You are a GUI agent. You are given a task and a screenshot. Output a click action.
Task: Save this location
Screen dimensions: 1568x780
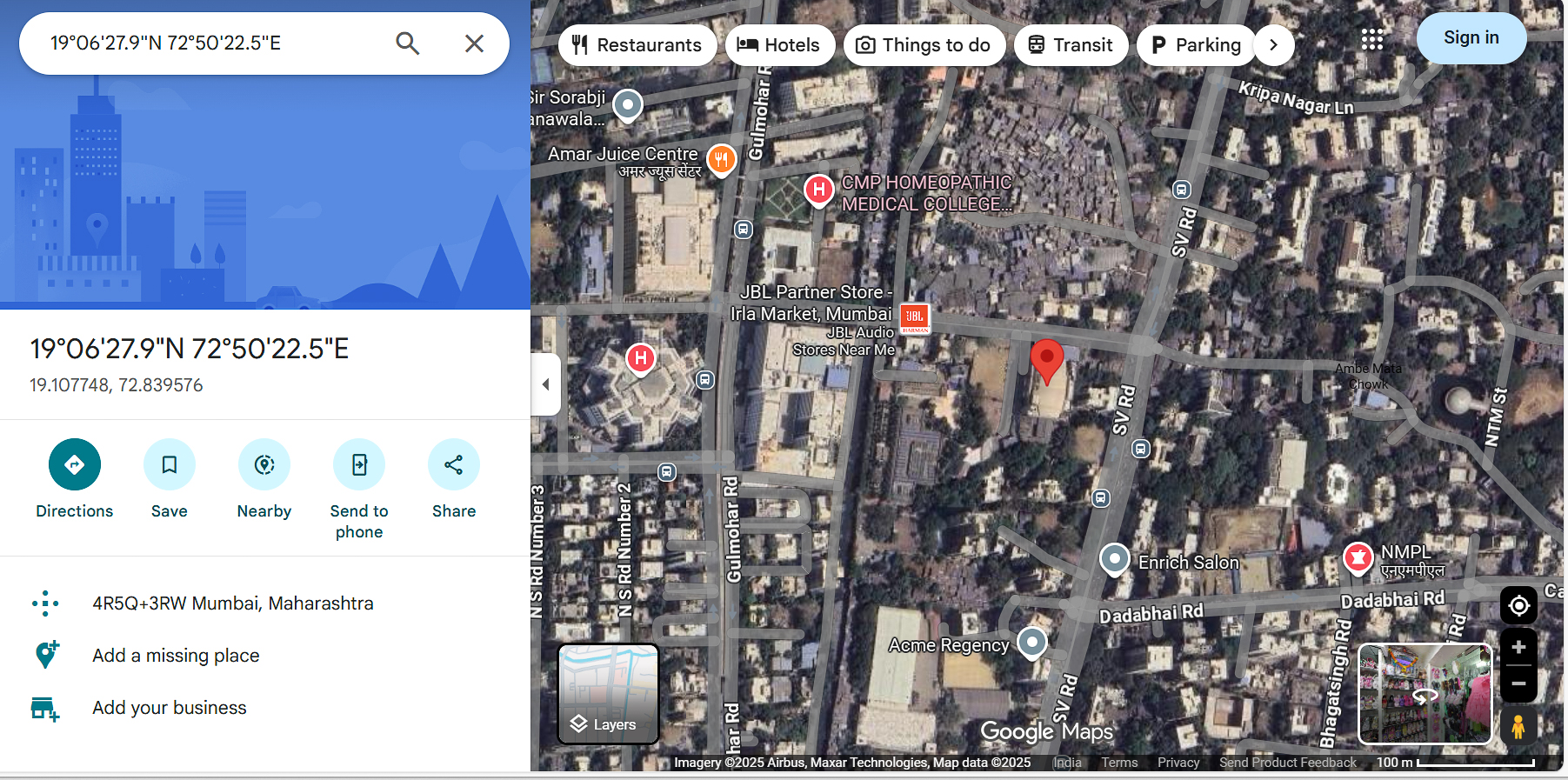170,479
